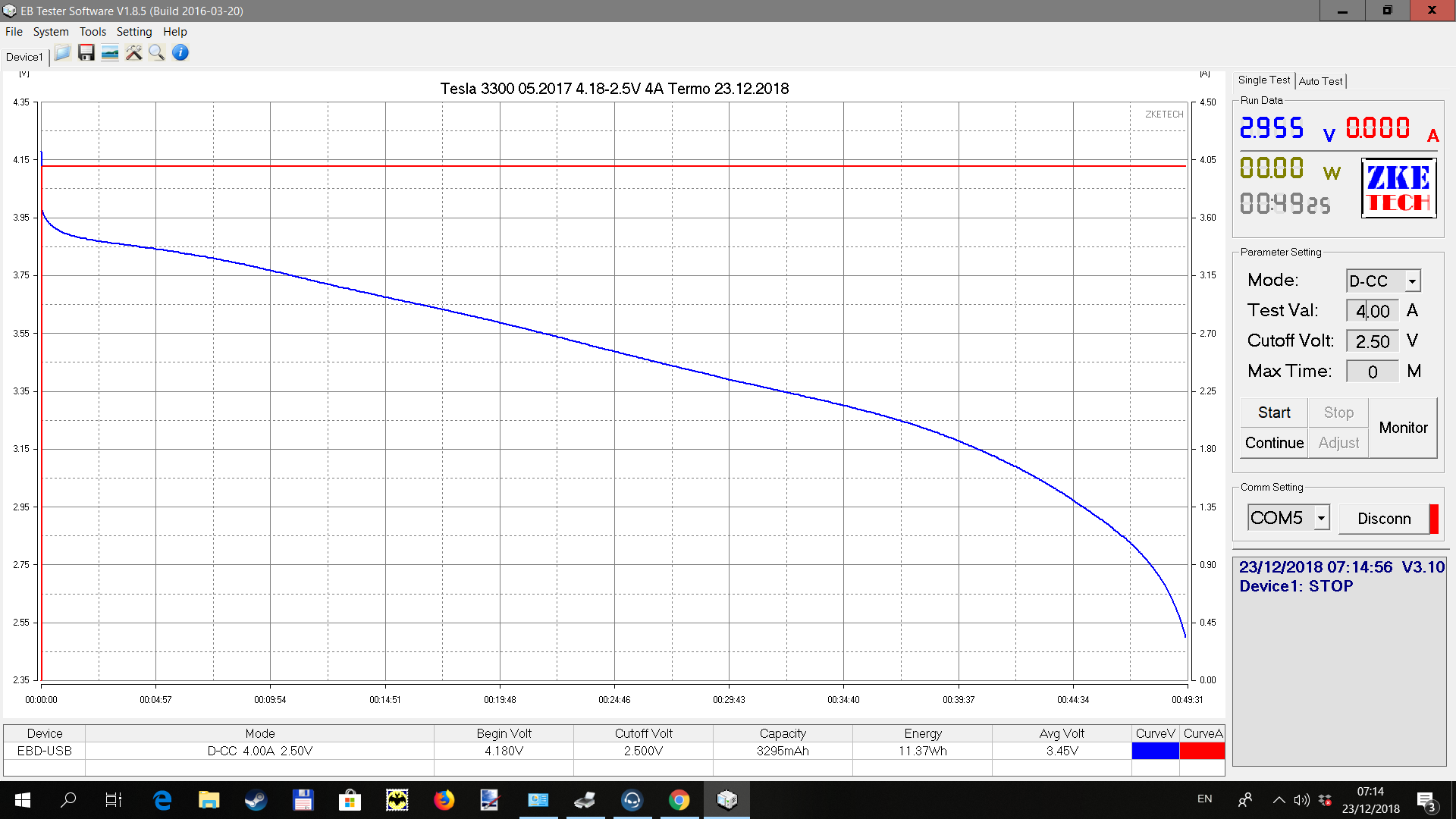1456x819 pixels.
Task: Select the Device1 tab
Action: pyautogui.click(x=24, y=57)
